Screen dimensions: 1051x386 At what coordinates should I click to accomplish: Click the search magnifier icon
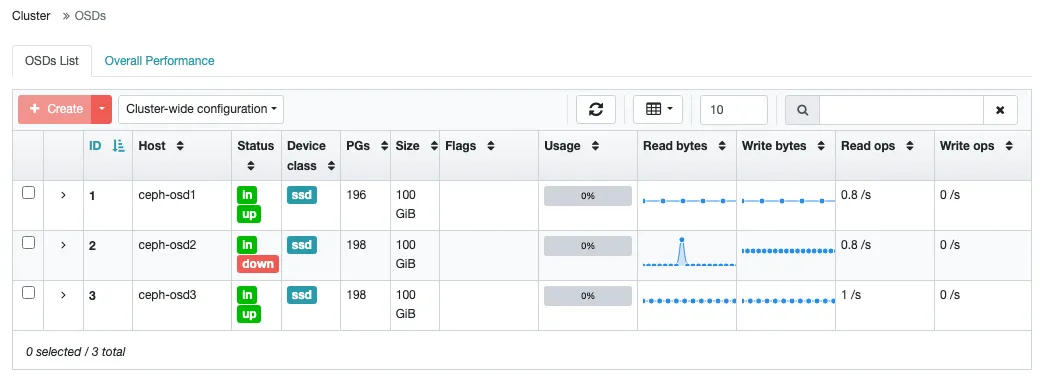(802, 109)
